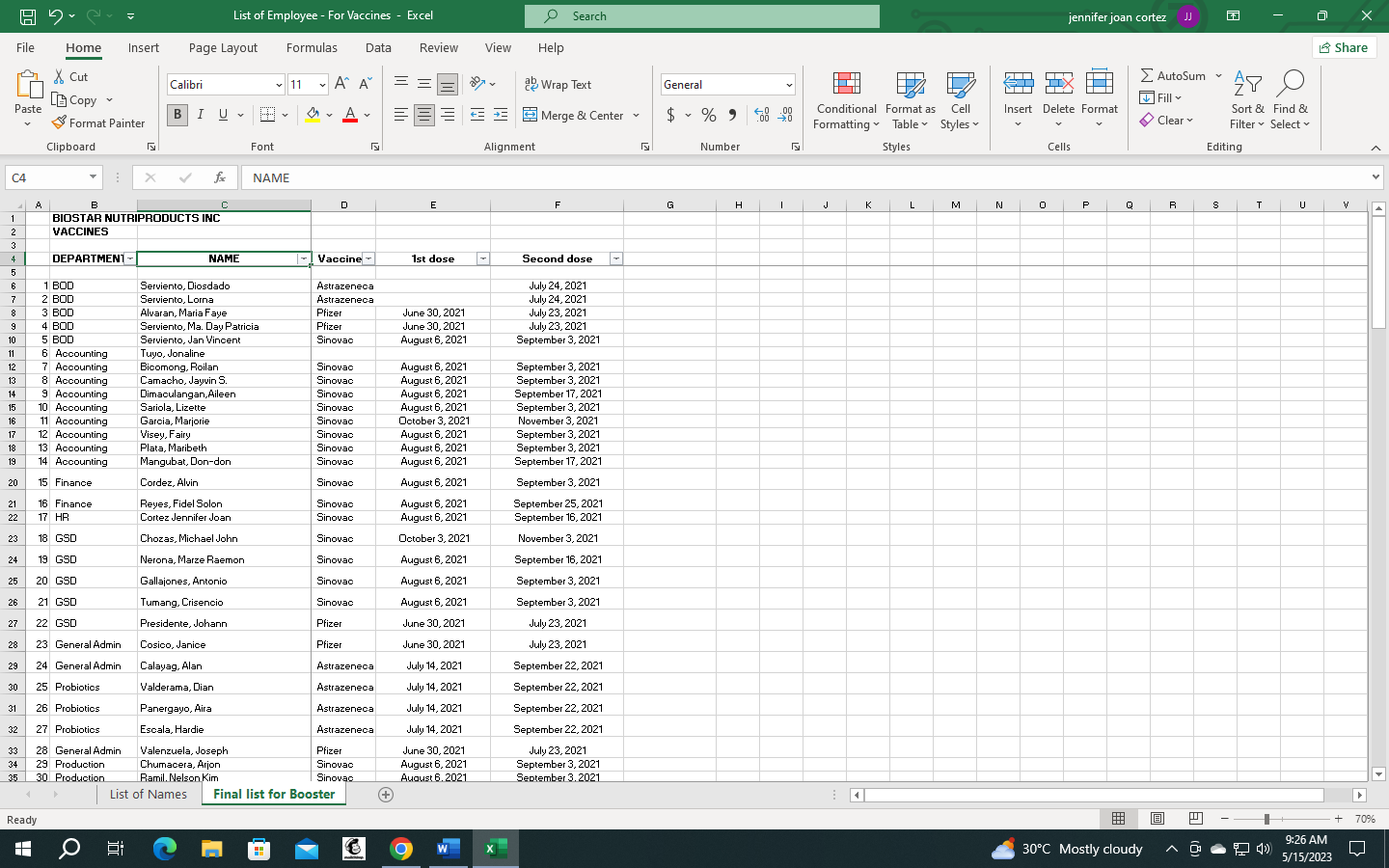Apply the yellow Fill Color
This screenshot has width=1389, height=868.
pyautogui.click(x=313, y=115)
